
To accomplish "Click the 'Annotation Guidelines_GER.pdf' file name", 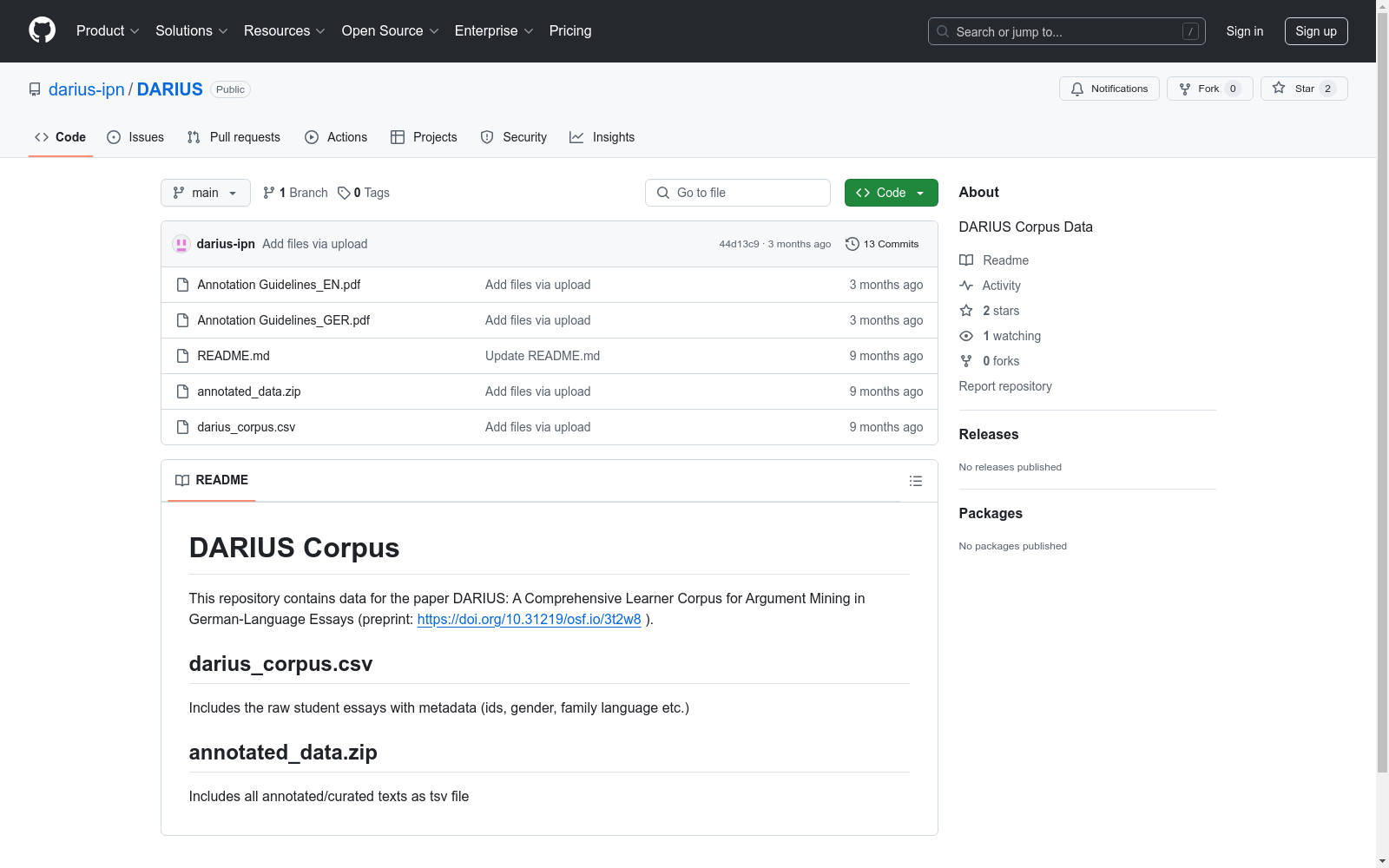I will [x=284, y=320].
